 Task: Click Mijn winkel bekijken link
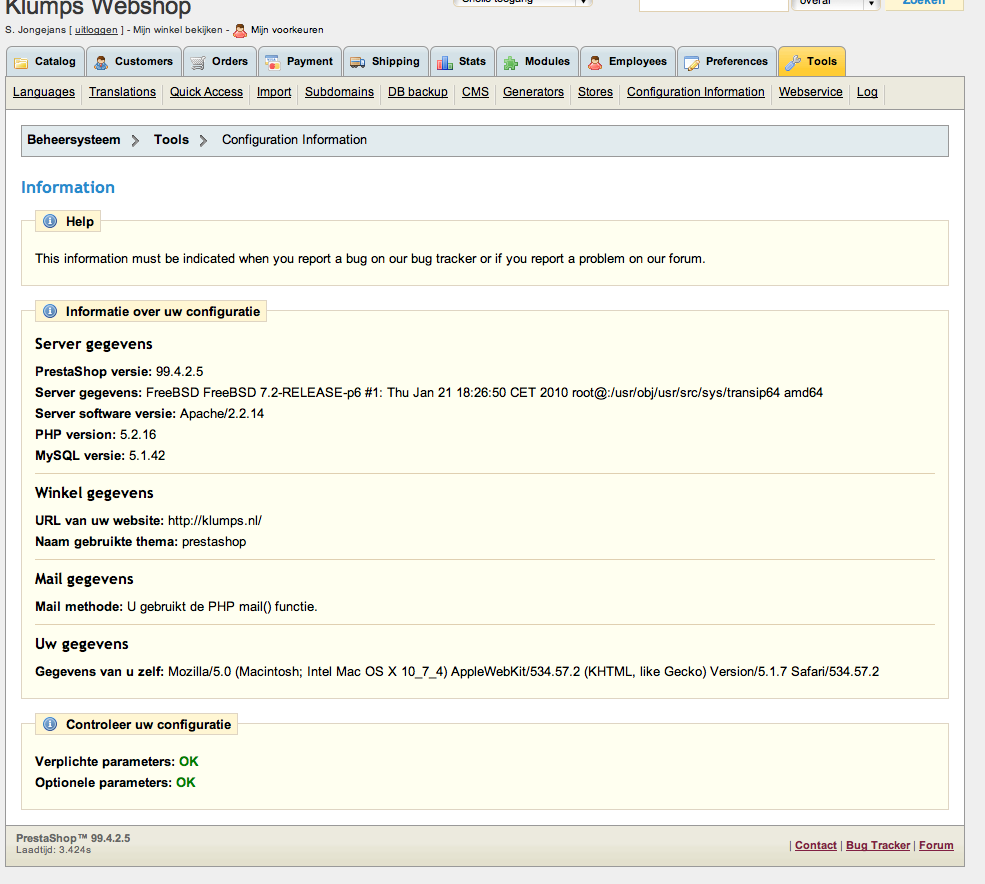178,30
